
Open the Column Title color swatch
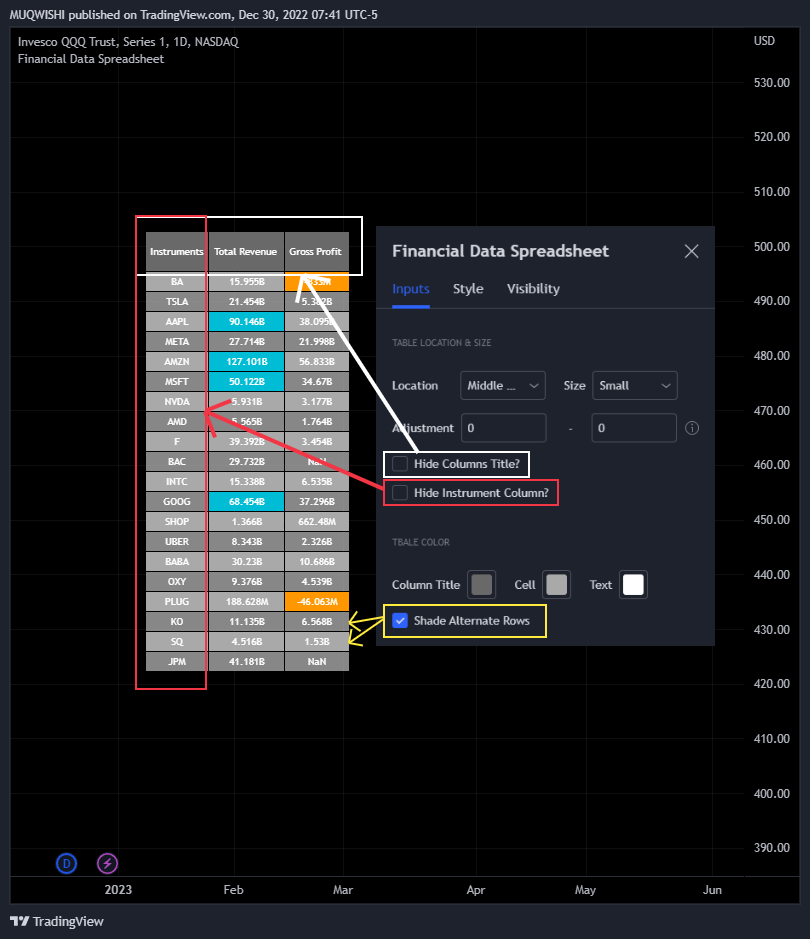coord(481,584)
